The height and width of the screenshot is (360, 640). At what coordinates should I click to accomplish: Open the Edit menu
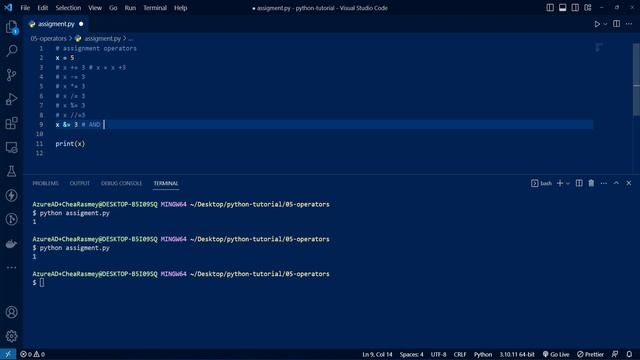point(43,8)
